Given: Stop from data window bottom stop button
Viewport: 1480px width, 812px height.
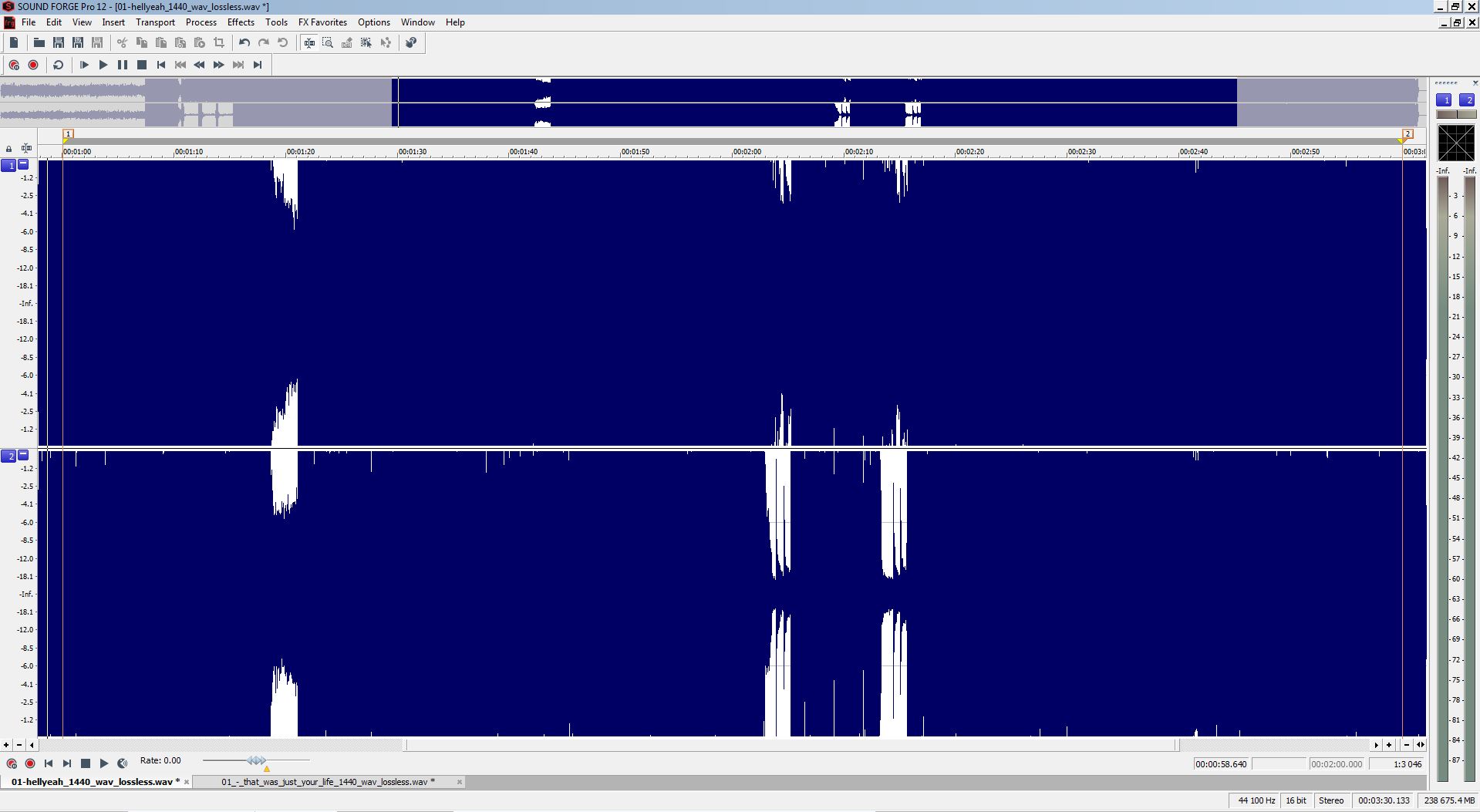Looking at the screenshot, I should pos(86,763).
